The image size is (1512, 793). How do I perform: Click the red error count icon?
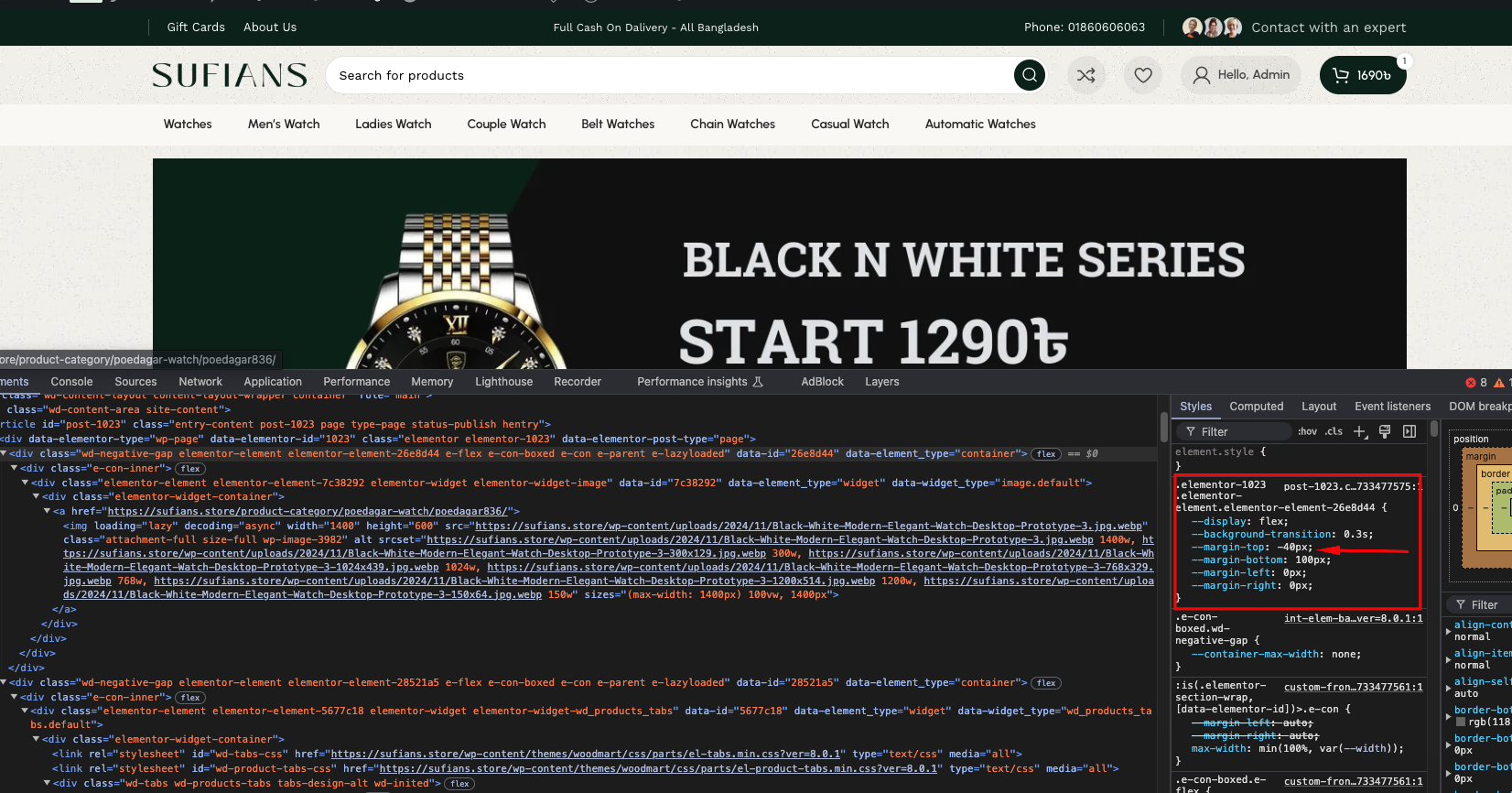click(x=1471, y=383)
